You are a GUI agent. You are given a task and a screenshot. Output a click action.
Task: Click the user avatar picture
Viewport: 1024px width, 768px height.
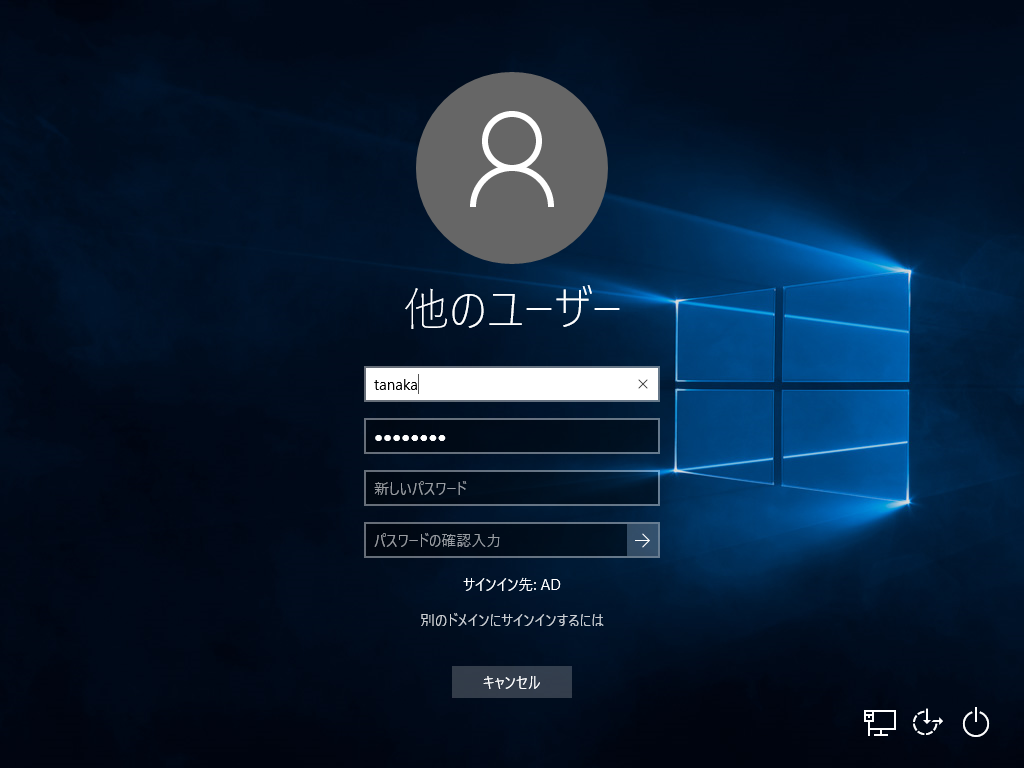[x=512, y=168]
